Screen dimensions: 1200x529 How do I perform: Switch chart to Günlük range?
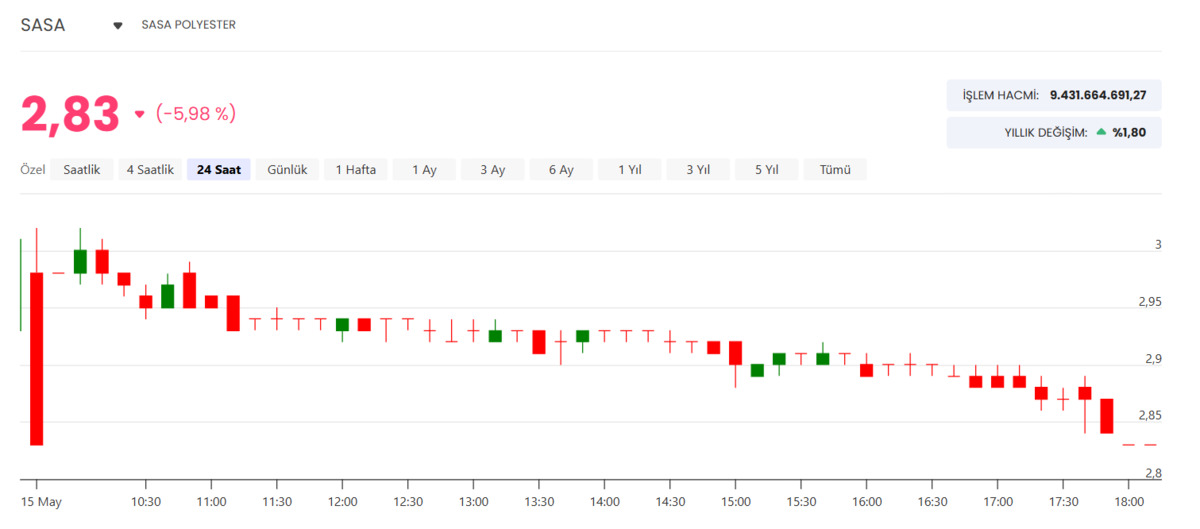point(287,170)
